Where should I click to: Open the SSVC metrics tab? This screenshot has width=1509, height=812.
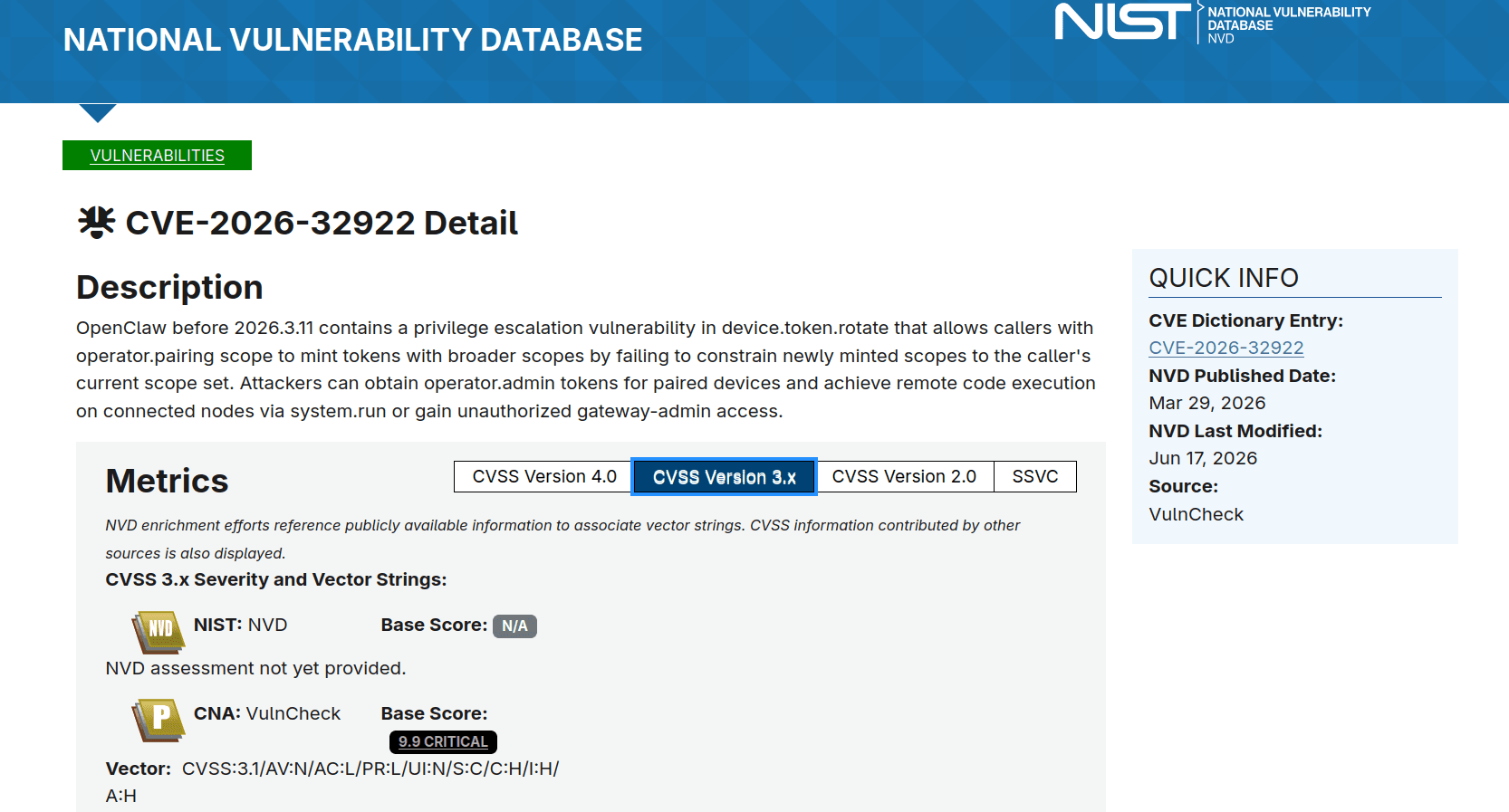click(x=1035, y=476)
